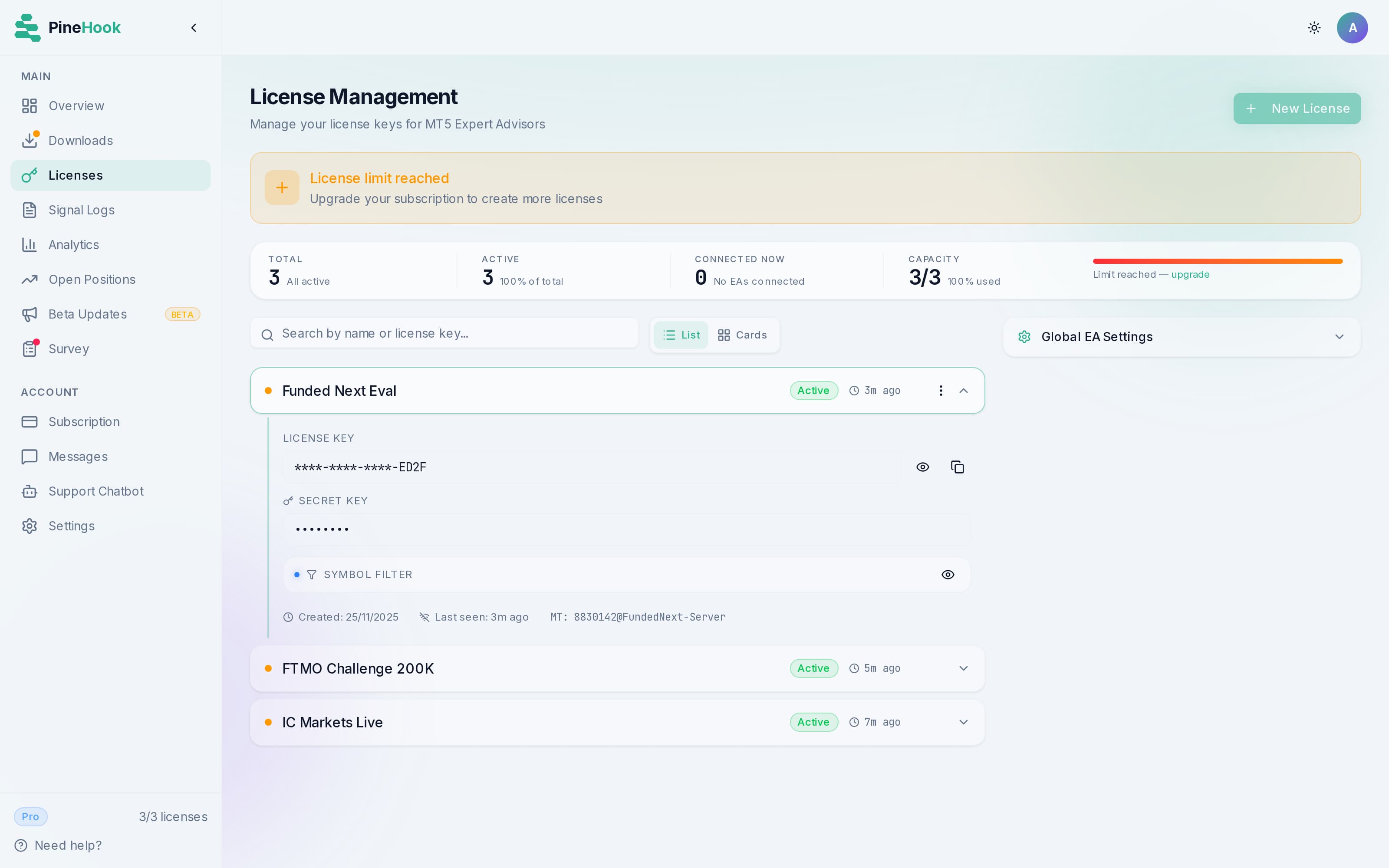The height and width of the screenshot is (868, 1389).
Task: Select Licenses in sidebar
Action: 110,175
